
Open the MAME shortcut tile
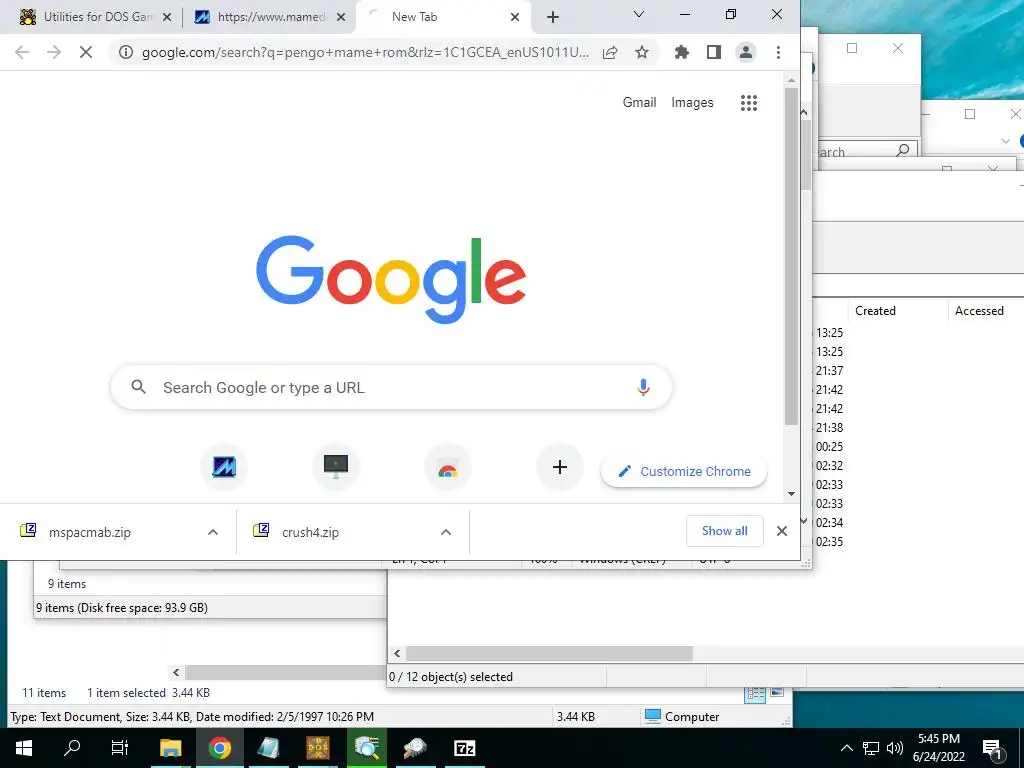224,467
